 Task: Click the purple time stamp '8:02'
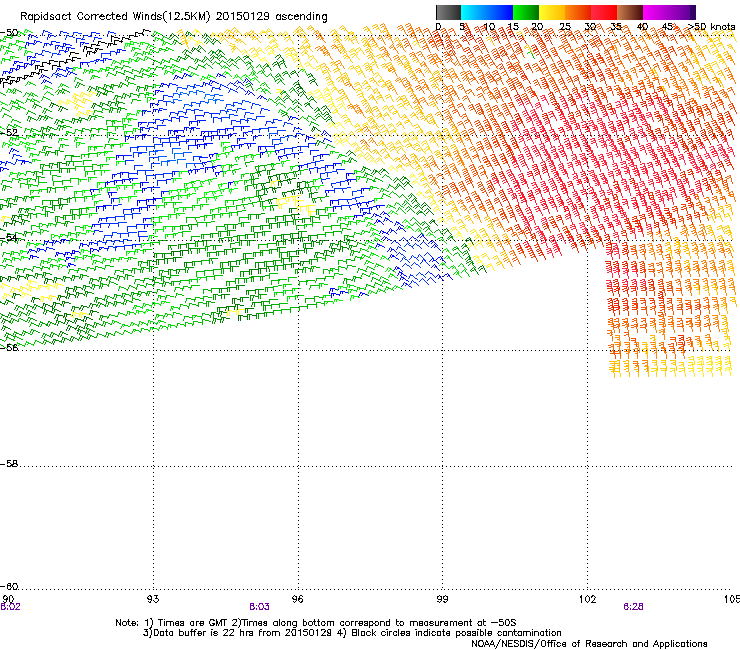pos(10,607)
